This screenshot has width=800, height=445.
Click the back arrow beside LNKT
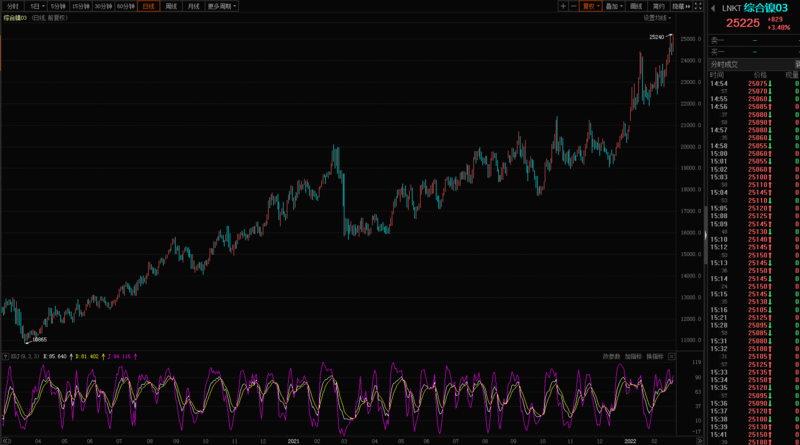[713, 8]
